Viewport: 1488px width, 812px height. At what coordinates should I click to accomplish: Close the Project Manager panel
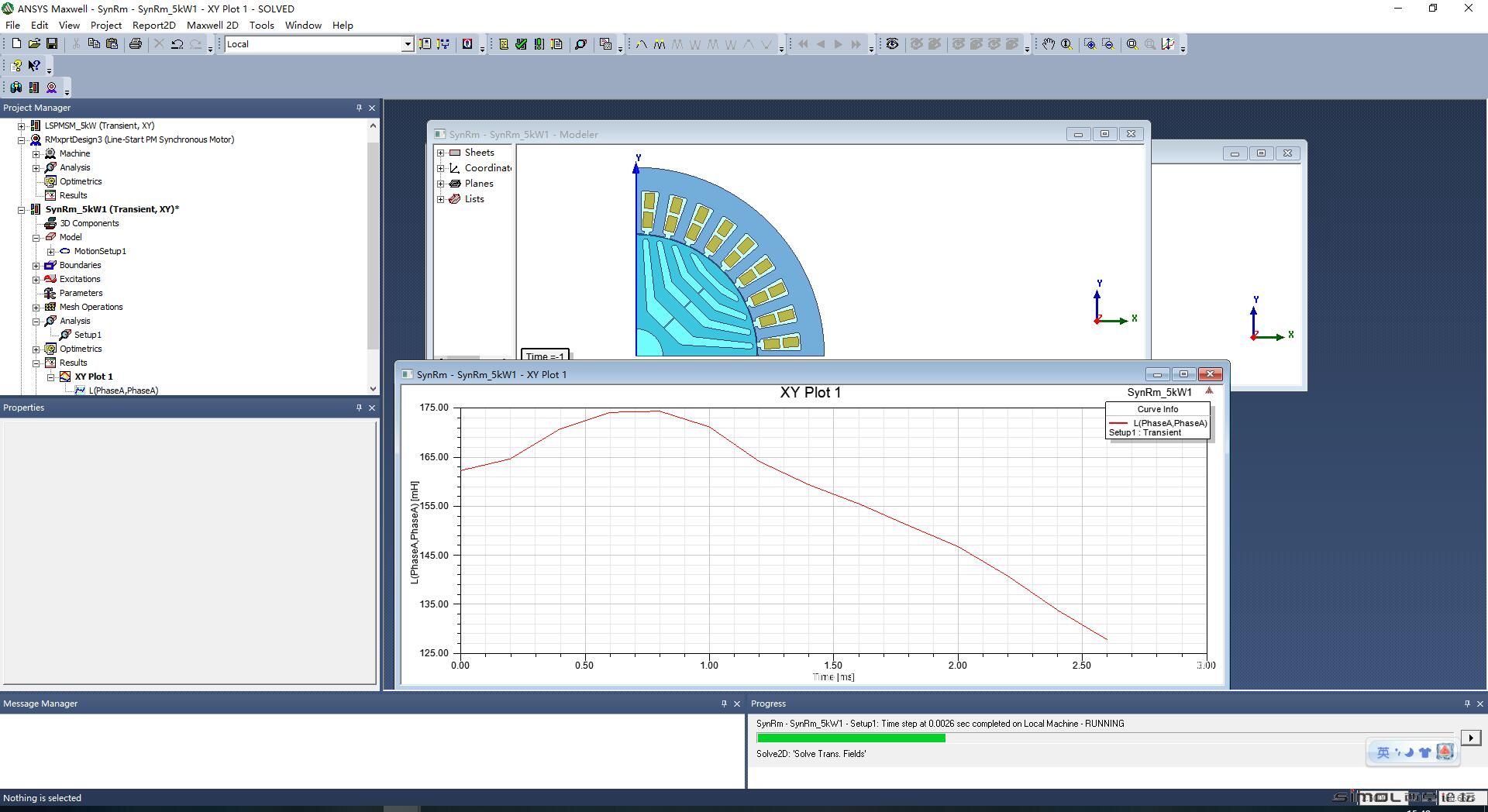click(x=372, y=108)
